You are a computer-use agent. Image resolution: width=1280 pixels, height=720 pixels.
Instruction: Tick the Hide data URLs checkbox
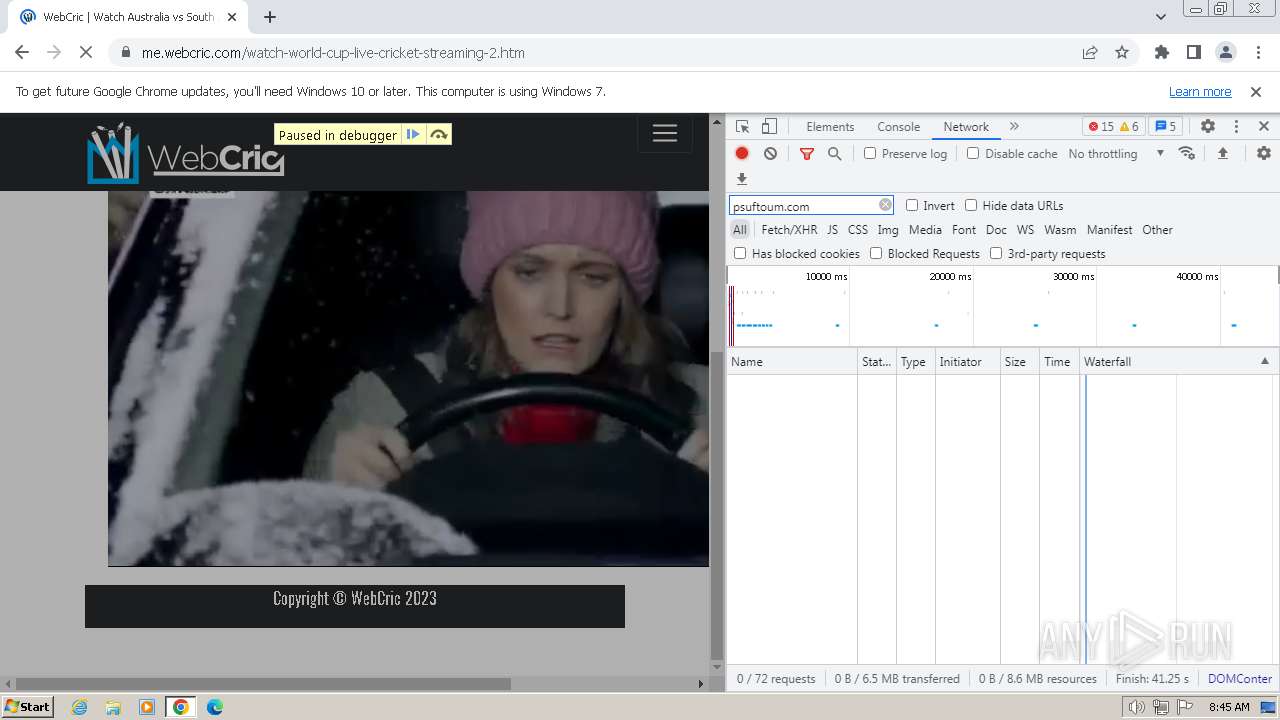pyautogui.click(x=971, y=205)
